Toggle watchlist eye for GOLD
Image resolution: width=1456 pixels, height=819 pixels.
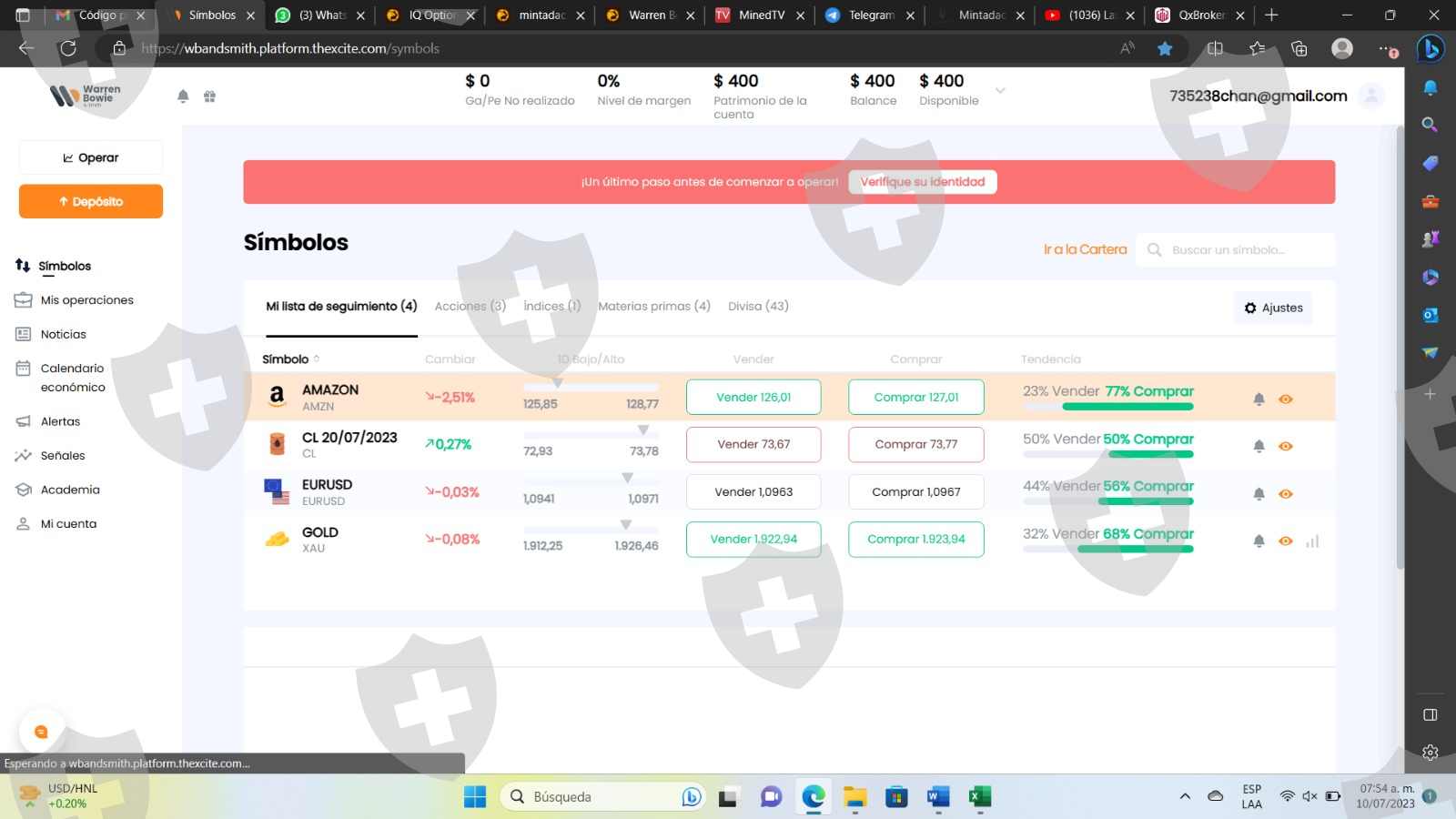tap(1285, 541)
